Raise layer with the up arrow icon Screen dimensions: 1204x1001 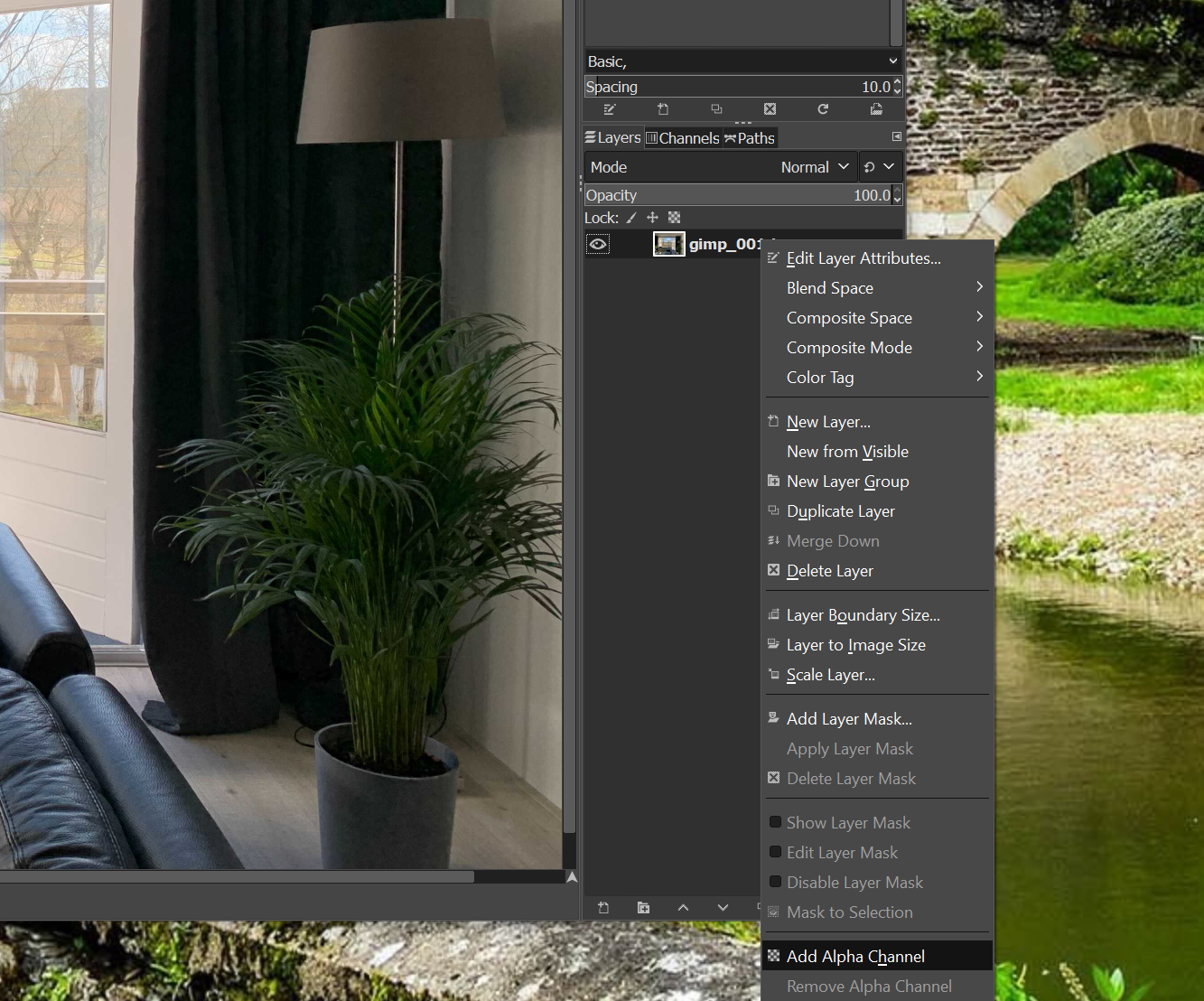[683, 908]
